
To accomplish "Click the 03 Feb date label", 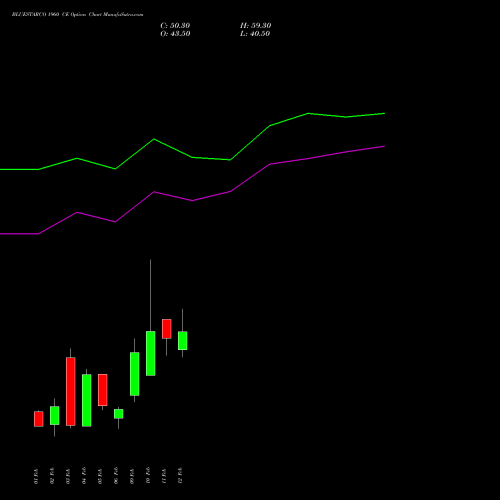I will pos(68,476).
